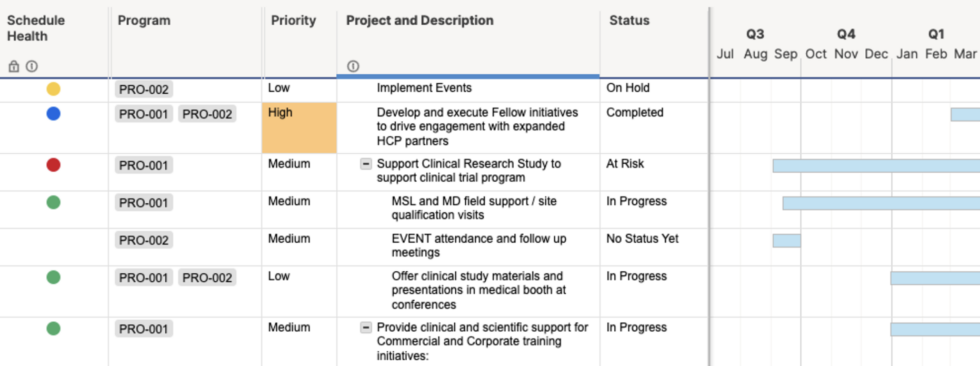
Task: Click info icon in Schedule Health header
Action: click(x=32, y=66)
